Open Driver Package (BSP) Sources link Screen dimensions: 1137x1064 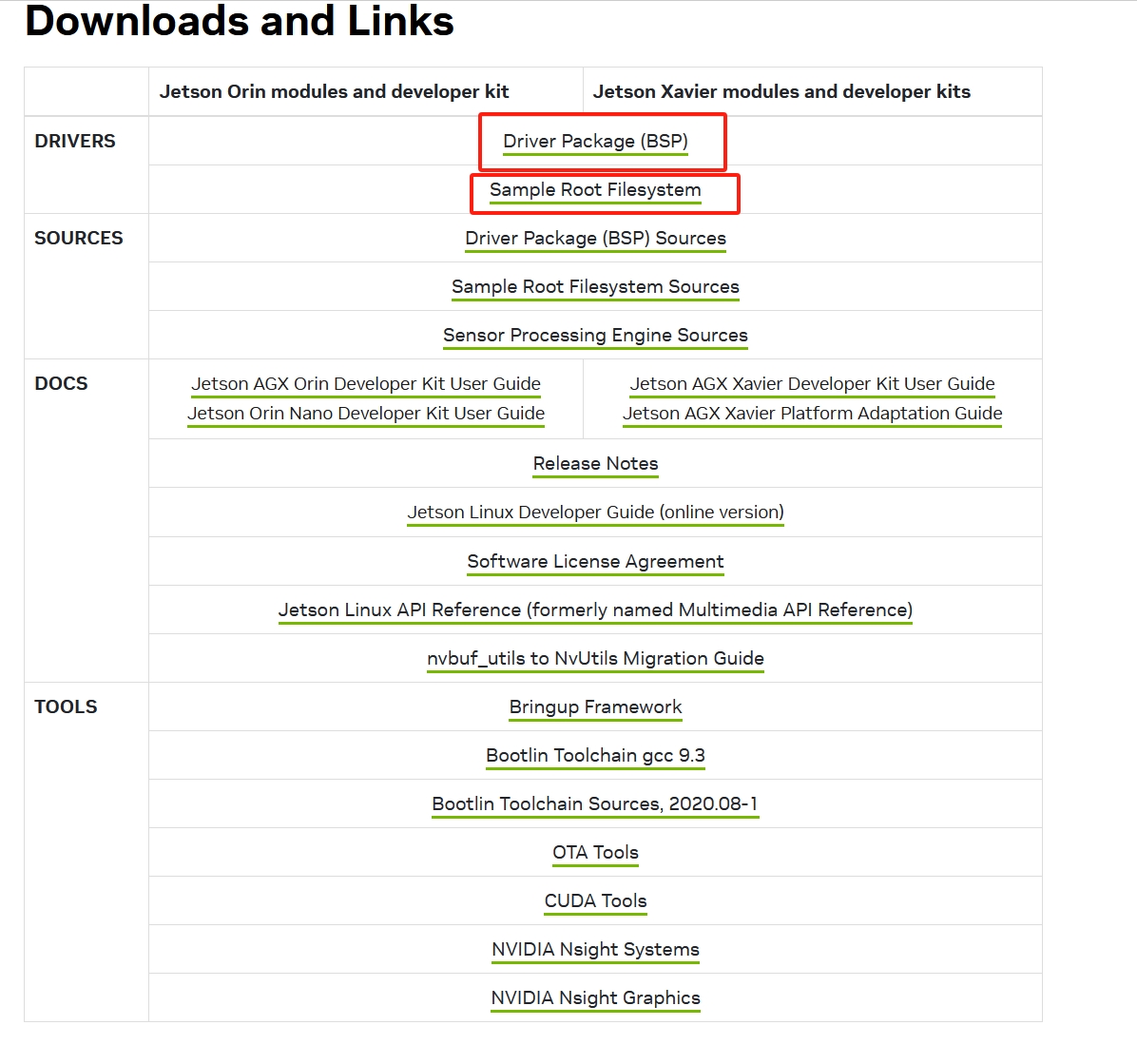595,238
